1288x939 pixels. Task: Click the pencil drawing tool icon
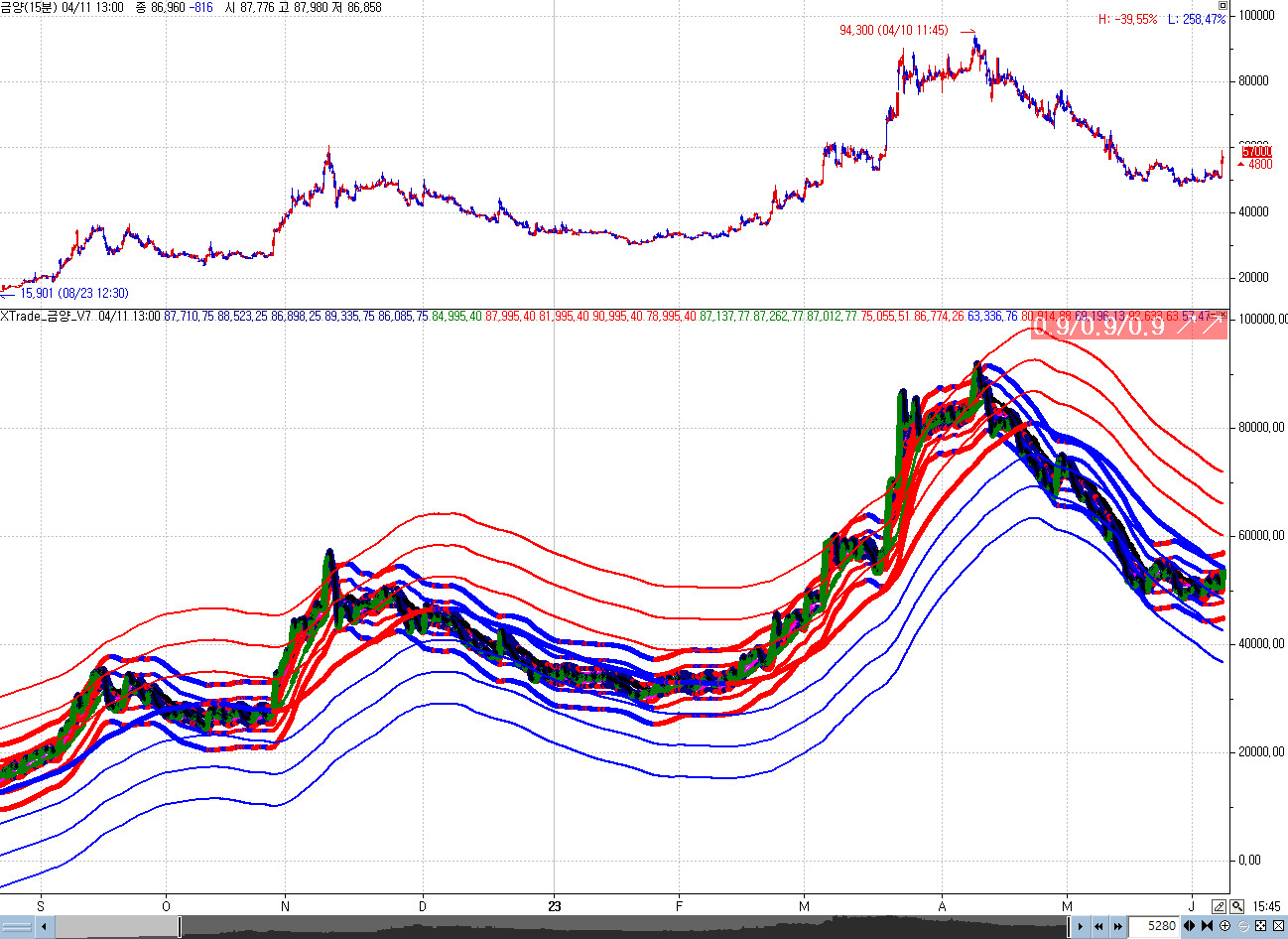pyautogui.click(x=1220, y=906)
